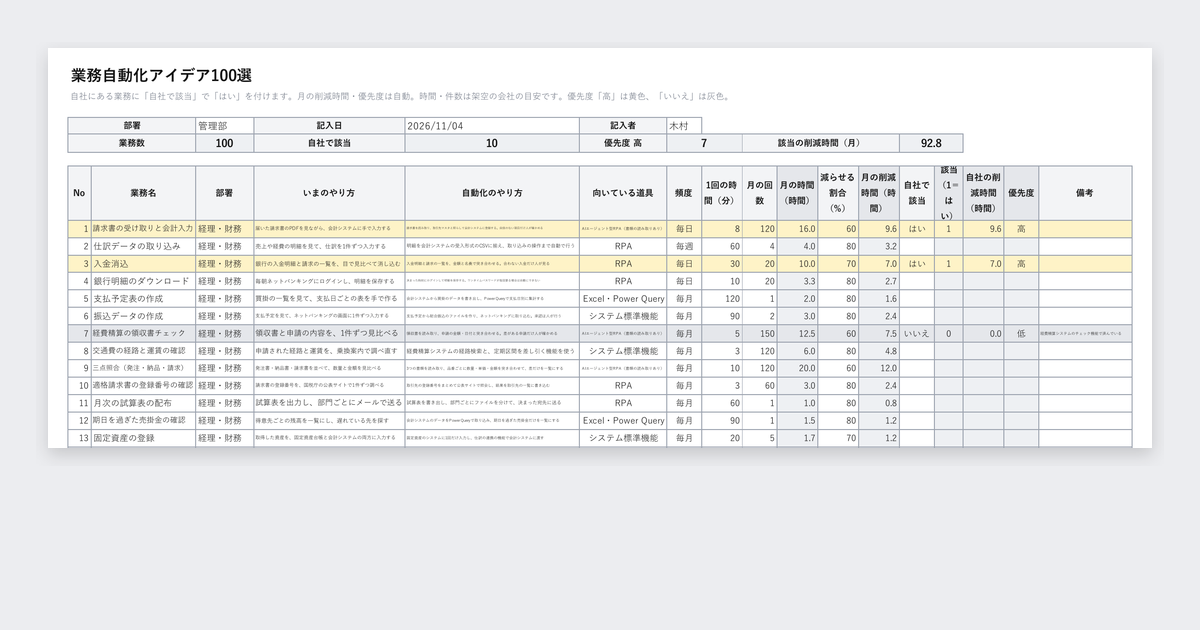Viewport: 1200px width, 630px height.
Task: Click システム標準機能 cell for 振込データの作成
Action: (x=623, y=316)
